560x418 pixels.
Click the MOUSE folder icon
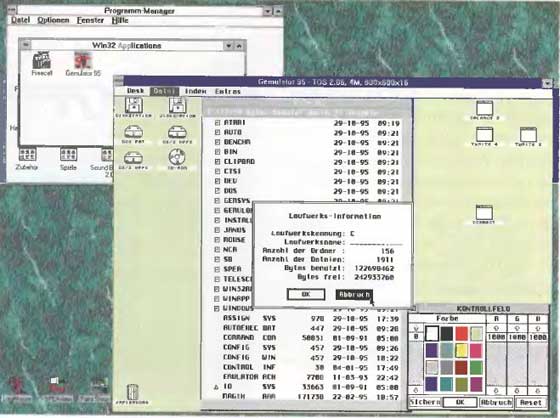(217, 240)
